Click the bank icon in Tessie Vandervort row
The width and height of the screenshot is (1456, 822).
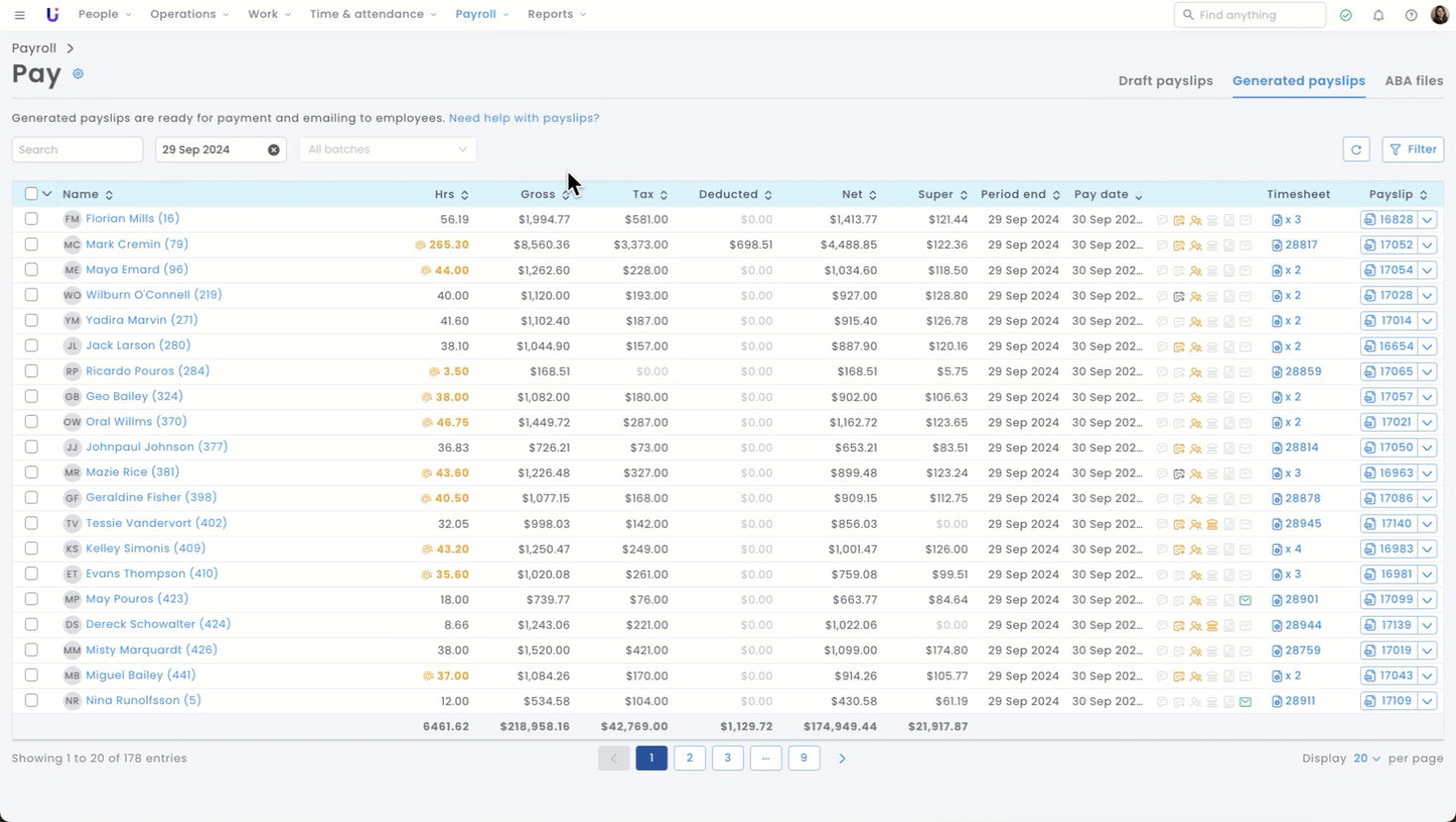tap(1211, 524)
